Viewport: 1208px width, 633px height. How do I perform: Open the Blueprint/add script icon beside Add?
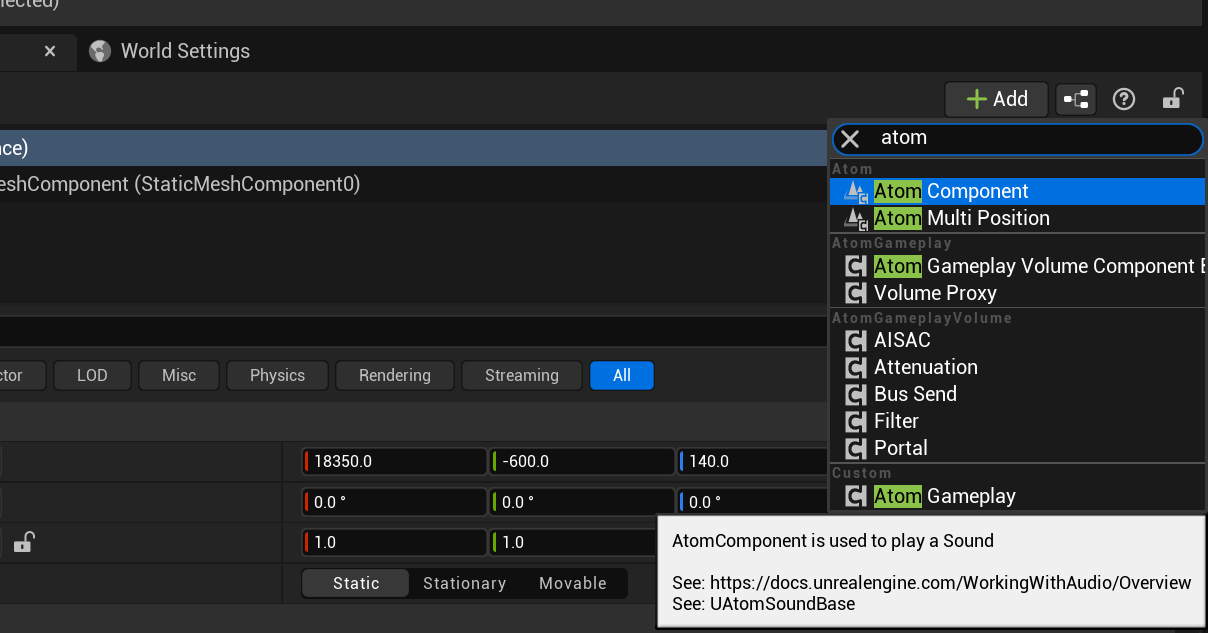pos(1076,99)
